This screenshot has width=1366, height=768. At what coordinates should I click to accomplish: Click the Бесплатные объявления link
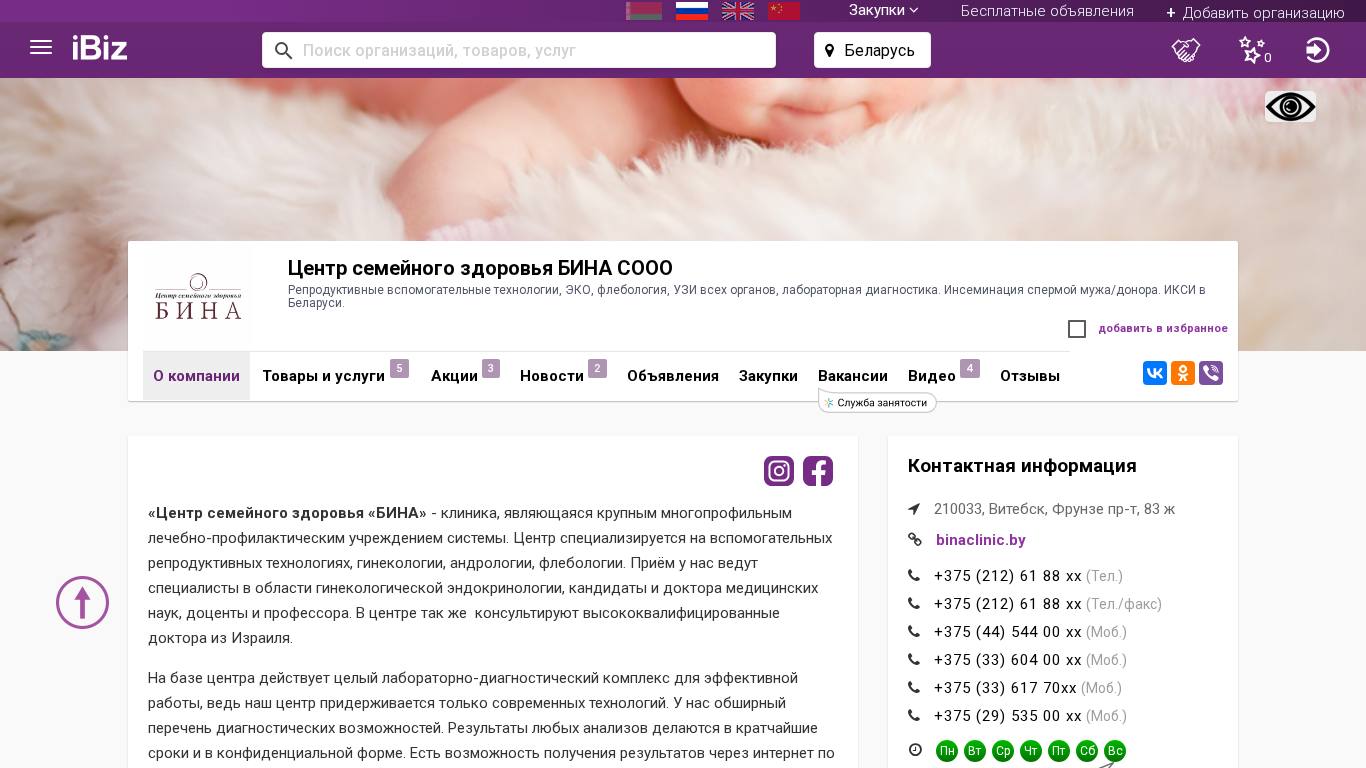[x=1047, y=11]
